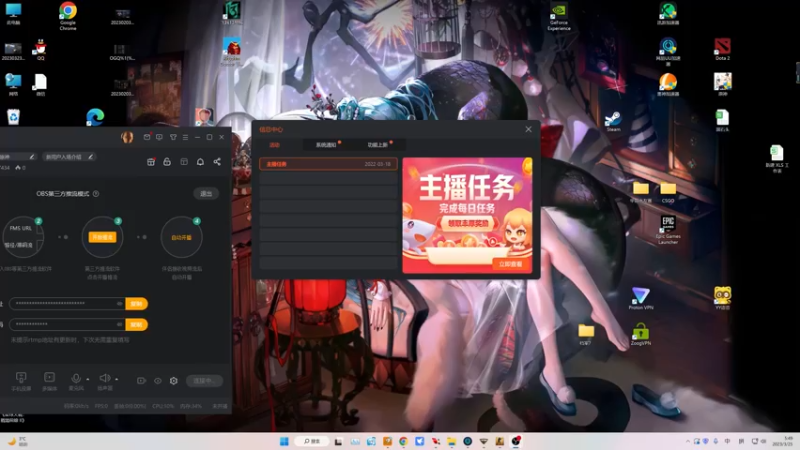The height and width of the screenshot is (450, 800).
Task: Open the notification bell icon
Action: tap(200, 162)
